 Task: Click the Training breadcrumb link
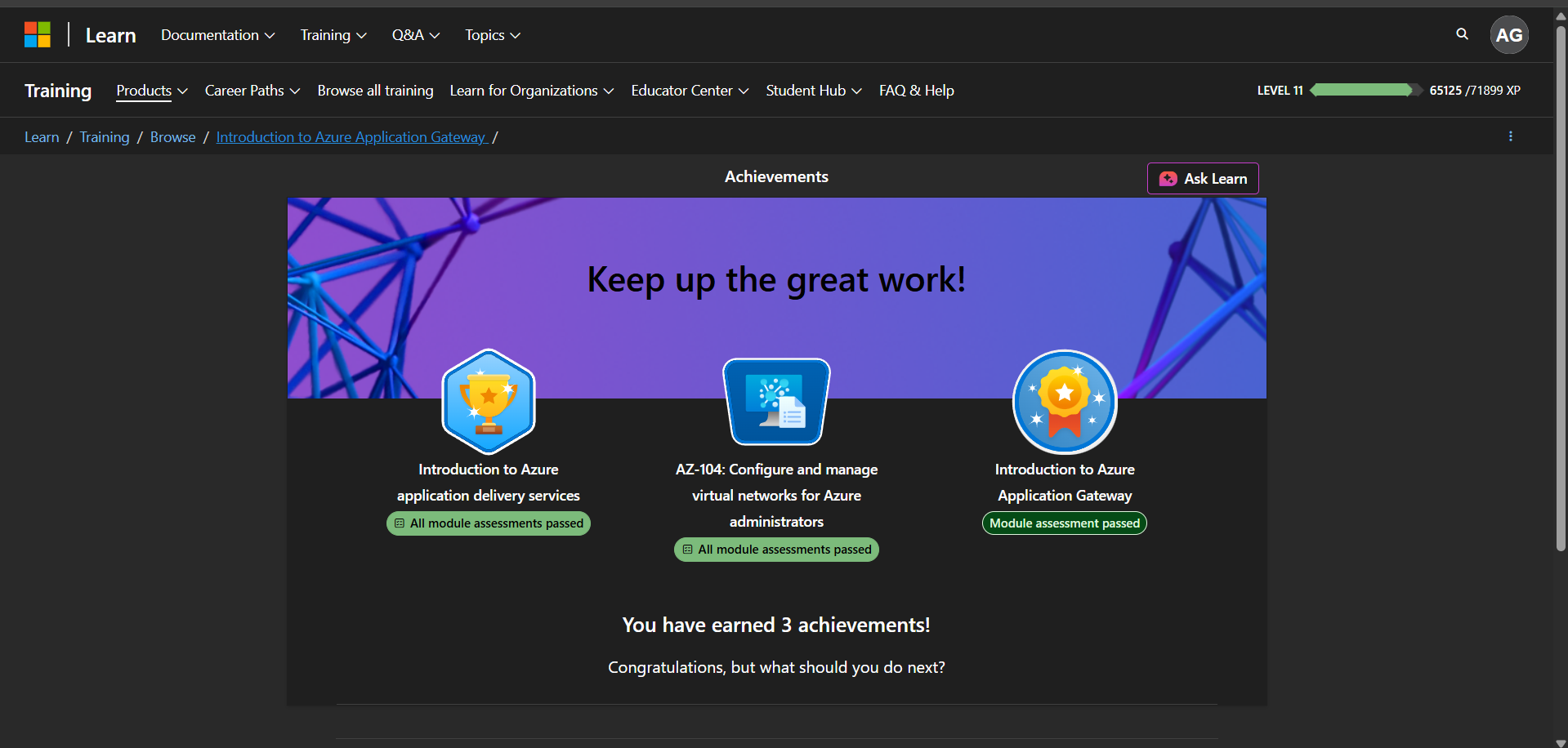[x=105, y=137]
